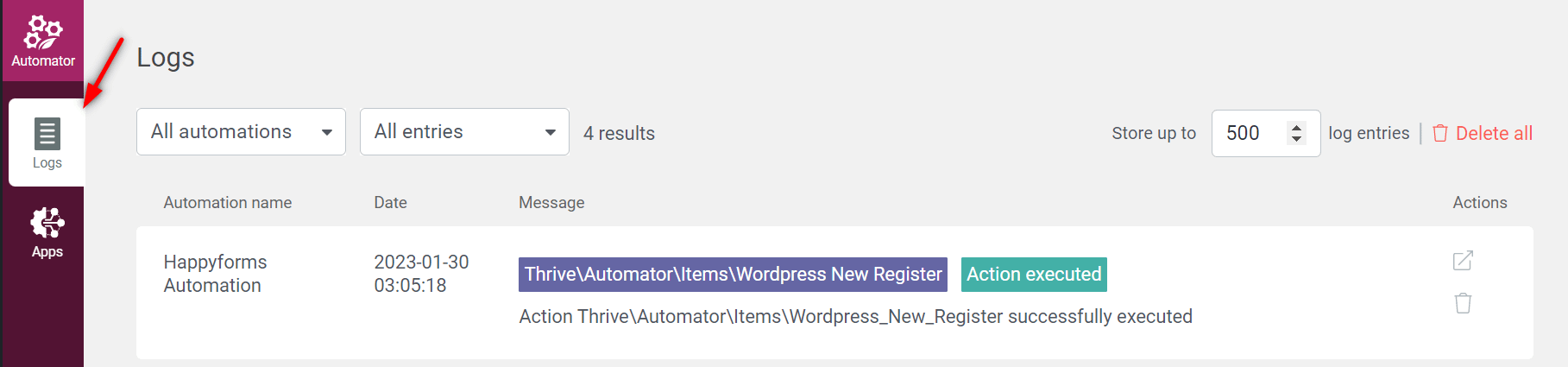This screenshot has width=1568, height=367.
Task: Click the Date column header
Action: [x=390, y=203]
